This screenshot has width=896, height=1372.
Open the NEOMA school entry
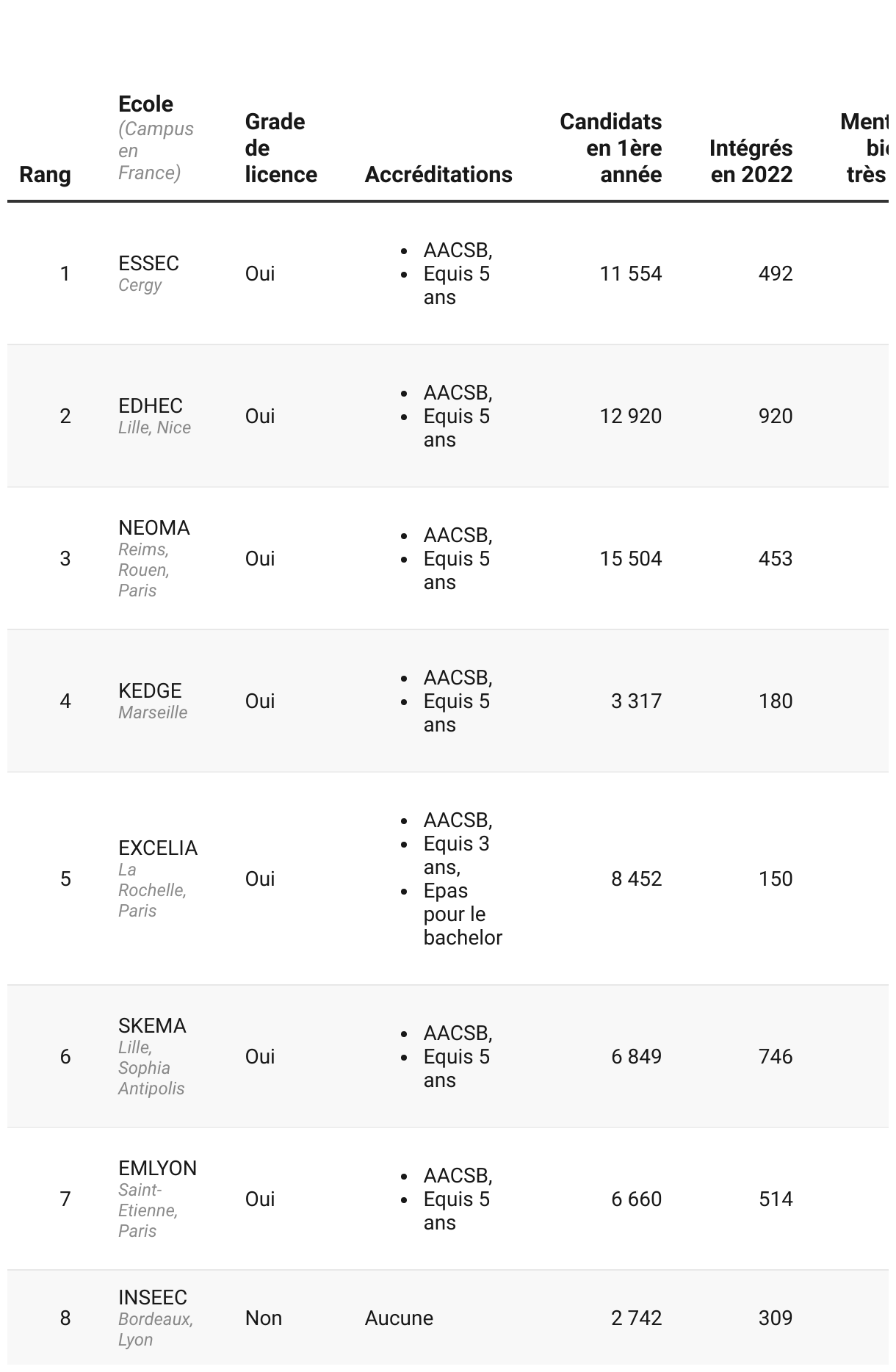(154, 528)
